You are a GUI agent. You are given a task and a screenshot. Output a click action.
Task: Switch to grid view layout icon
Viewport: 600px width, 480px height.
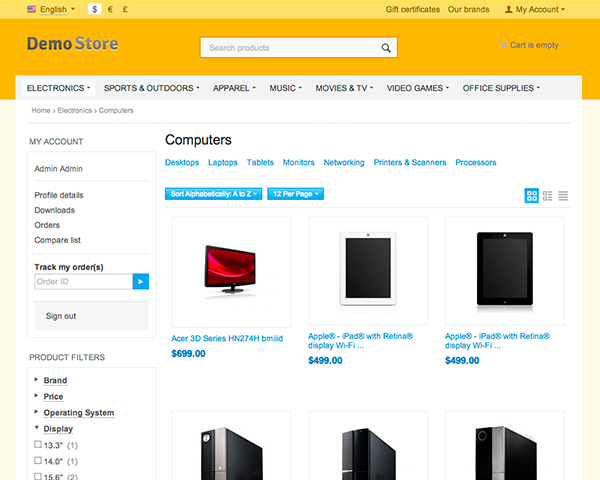(532, 196)
